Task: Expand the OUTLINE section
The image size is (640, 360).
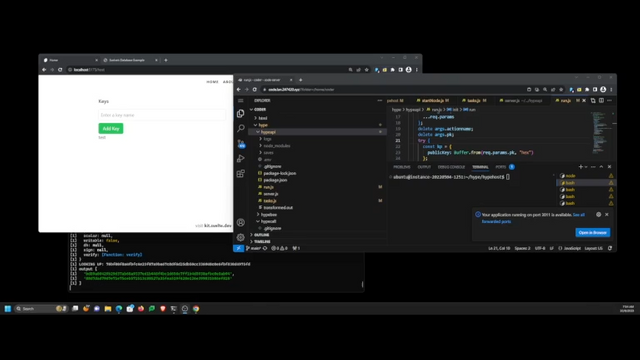Action: [261, 235]
